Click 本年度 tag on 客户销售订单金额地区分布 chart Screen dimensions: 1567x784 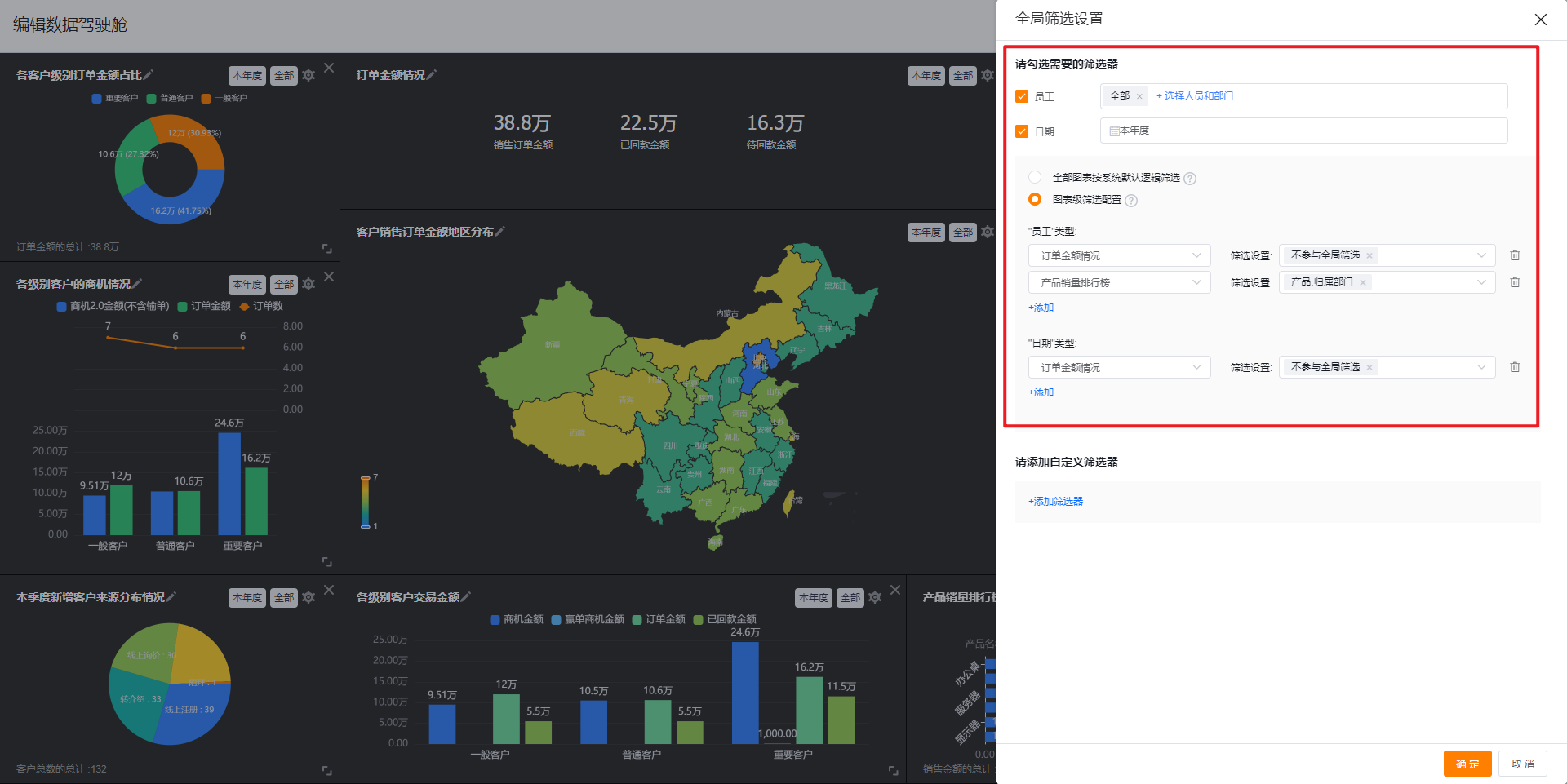point(926,233)
